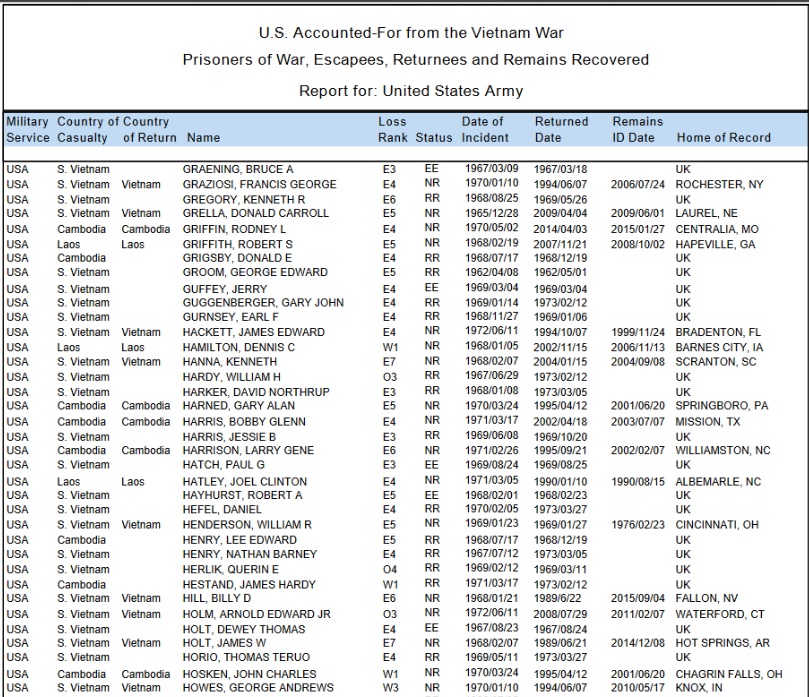Select the name 'GRAENING, BRUCE A'
The image size is (809, 697).
238,170
